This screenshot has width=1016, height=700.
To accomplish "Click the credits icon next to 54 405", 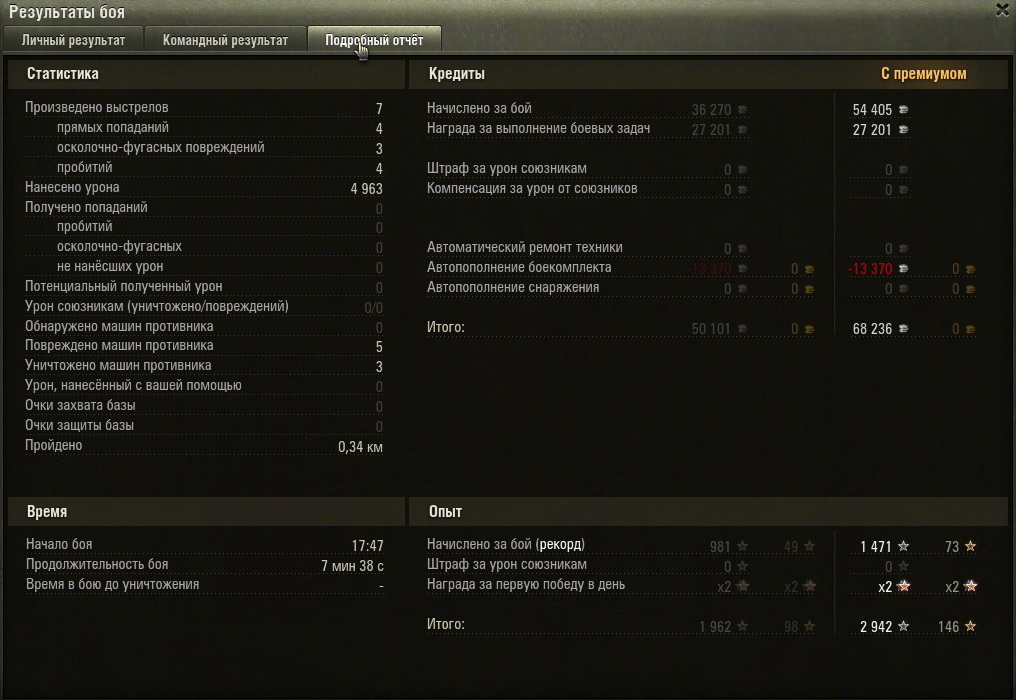I will pyautogui.click(x=903, y=110).
